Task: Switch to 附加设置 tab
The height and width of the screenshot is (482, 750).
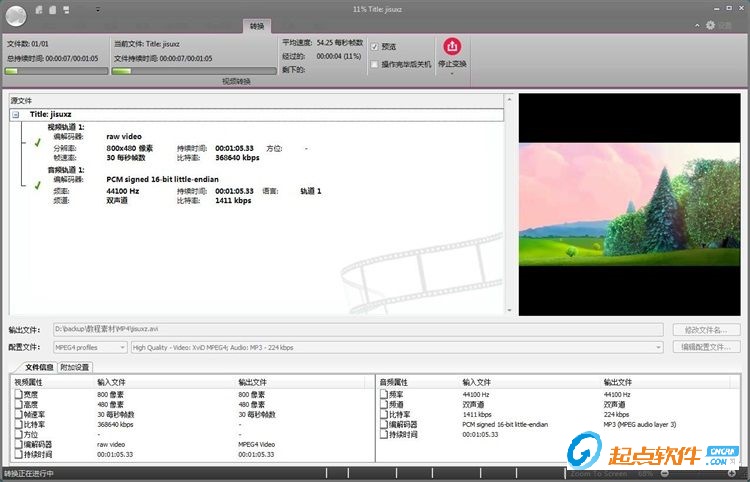Action: 75,367
